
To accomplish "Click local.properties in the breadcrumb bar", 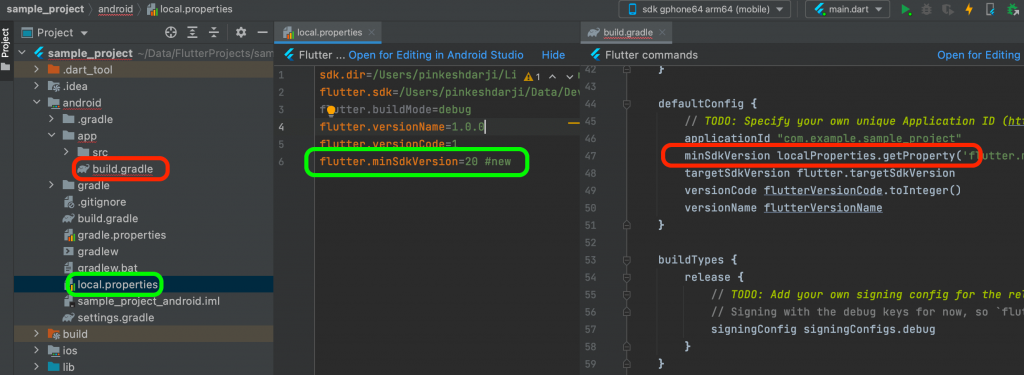I will coord(197,9).
